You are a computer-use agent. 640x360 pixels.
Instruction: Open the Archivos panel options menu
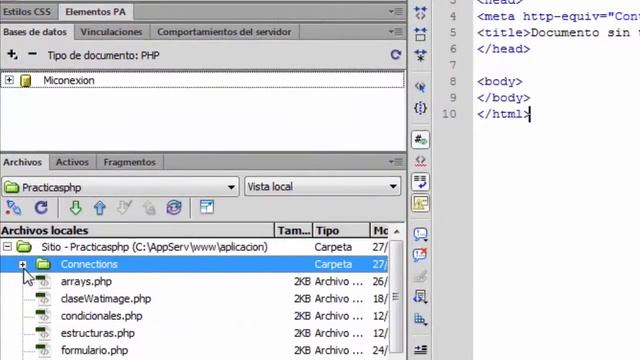point(396,162)
